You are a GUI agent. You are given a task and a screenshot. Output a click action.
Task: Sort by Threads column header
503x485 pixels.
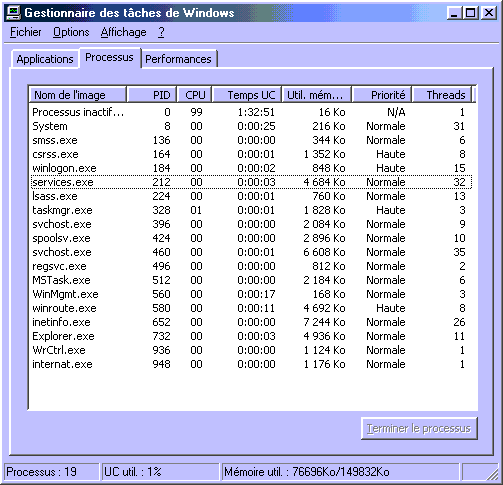click(x=442, y=95)
